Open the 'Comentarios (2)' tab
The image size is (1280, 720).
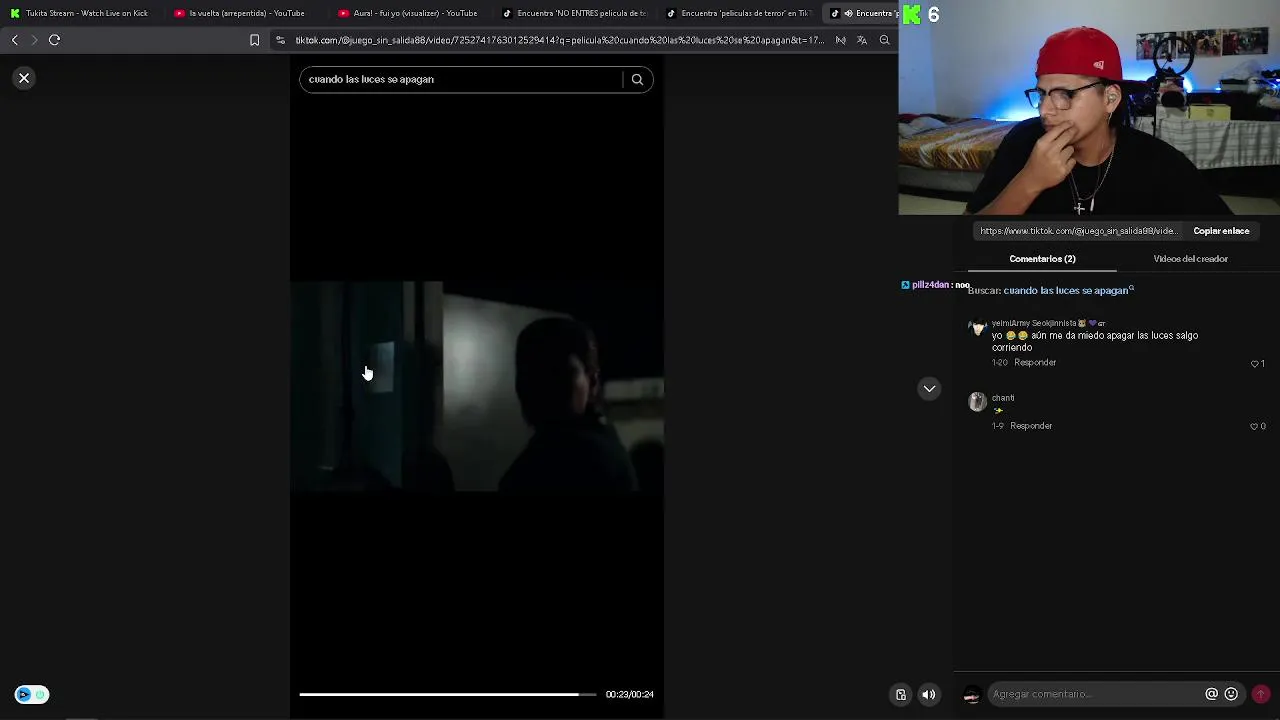pos(1042,259)
